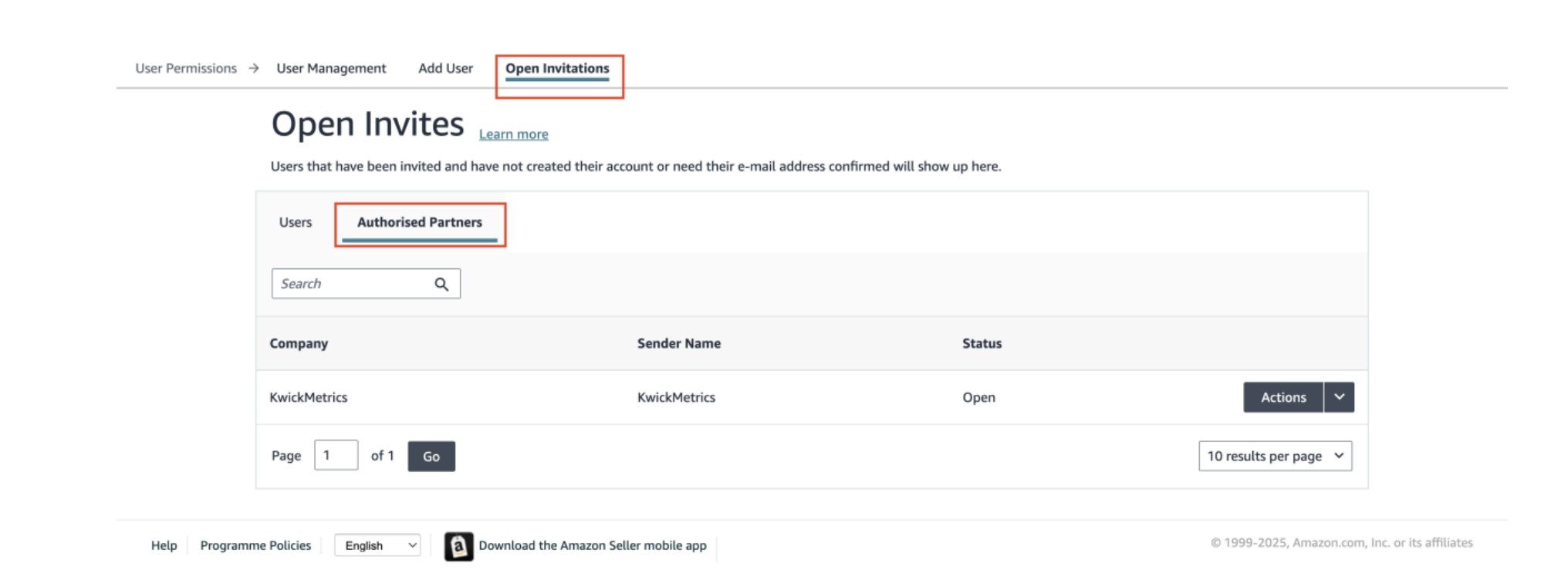Screen dimensions: 1568x580
Task: Switch to the Users sub-tab
Action: 296,222
